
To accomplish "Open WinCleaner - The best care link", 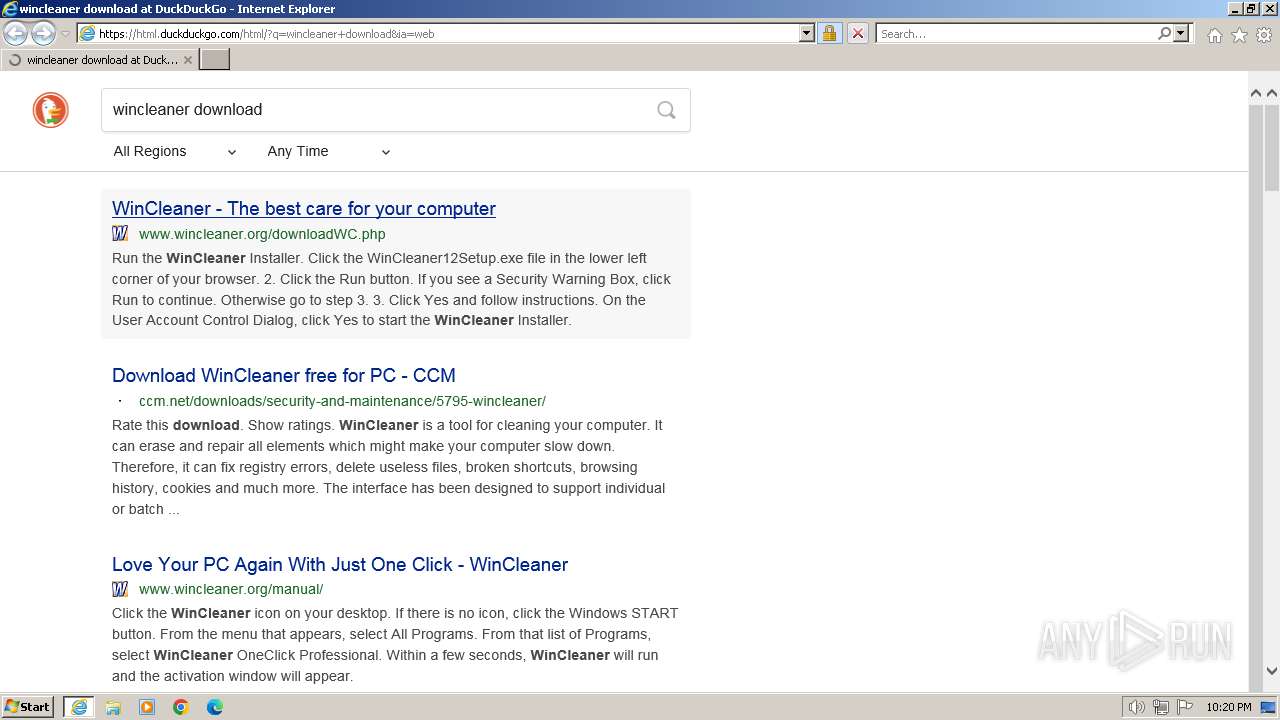I will click(x=304, y=208).
